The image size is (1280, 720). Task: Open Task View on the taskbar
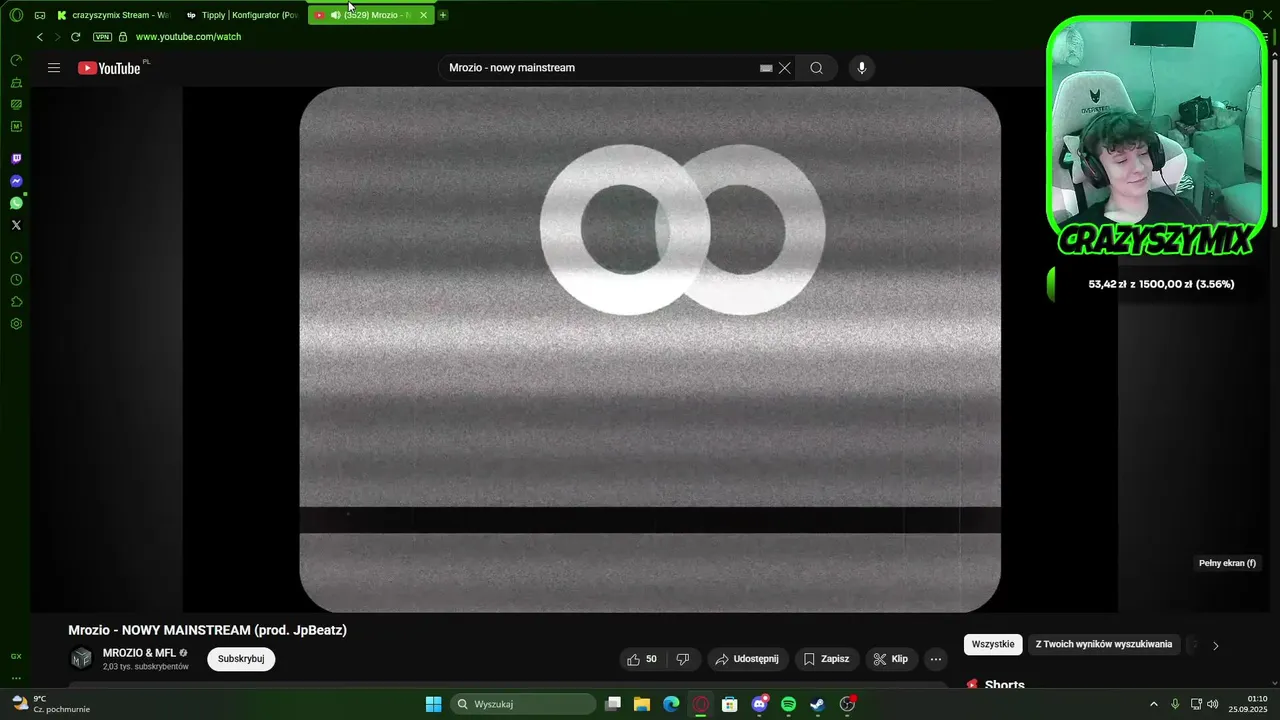click(614, 704)
